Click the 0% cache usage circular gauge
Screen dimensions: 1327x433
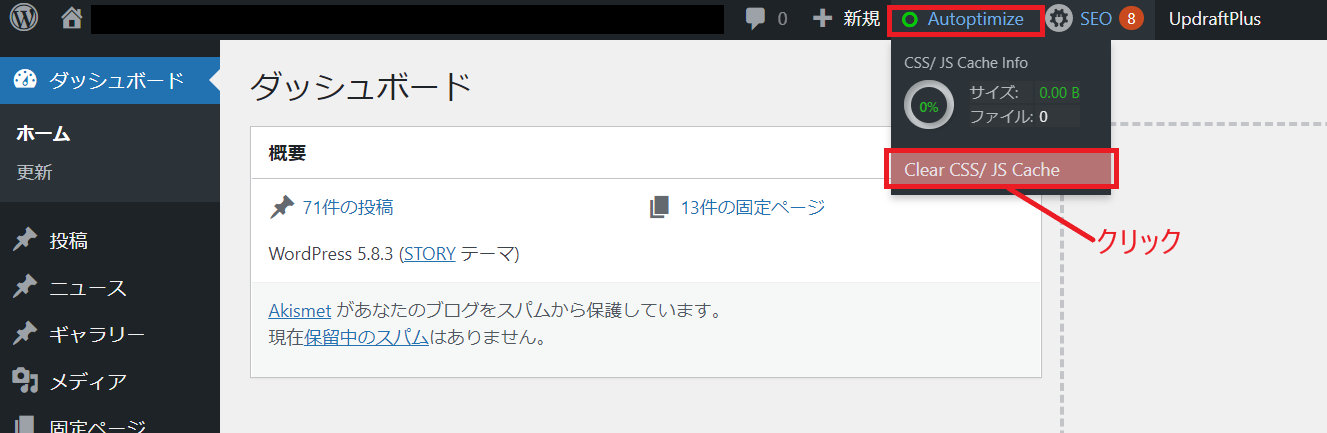pyautogui.click(x=929, y=106)
